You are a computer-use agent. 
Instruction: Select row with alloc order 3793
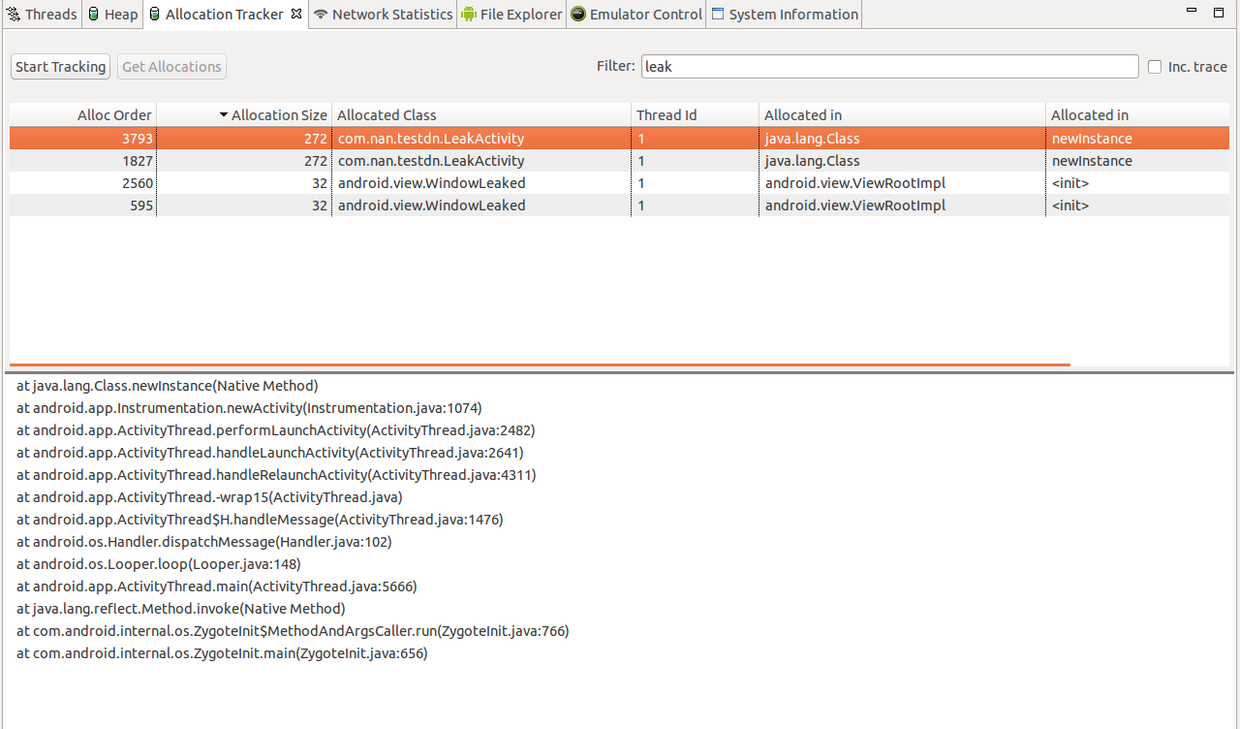pyautogui.click(x=619, y=138)
